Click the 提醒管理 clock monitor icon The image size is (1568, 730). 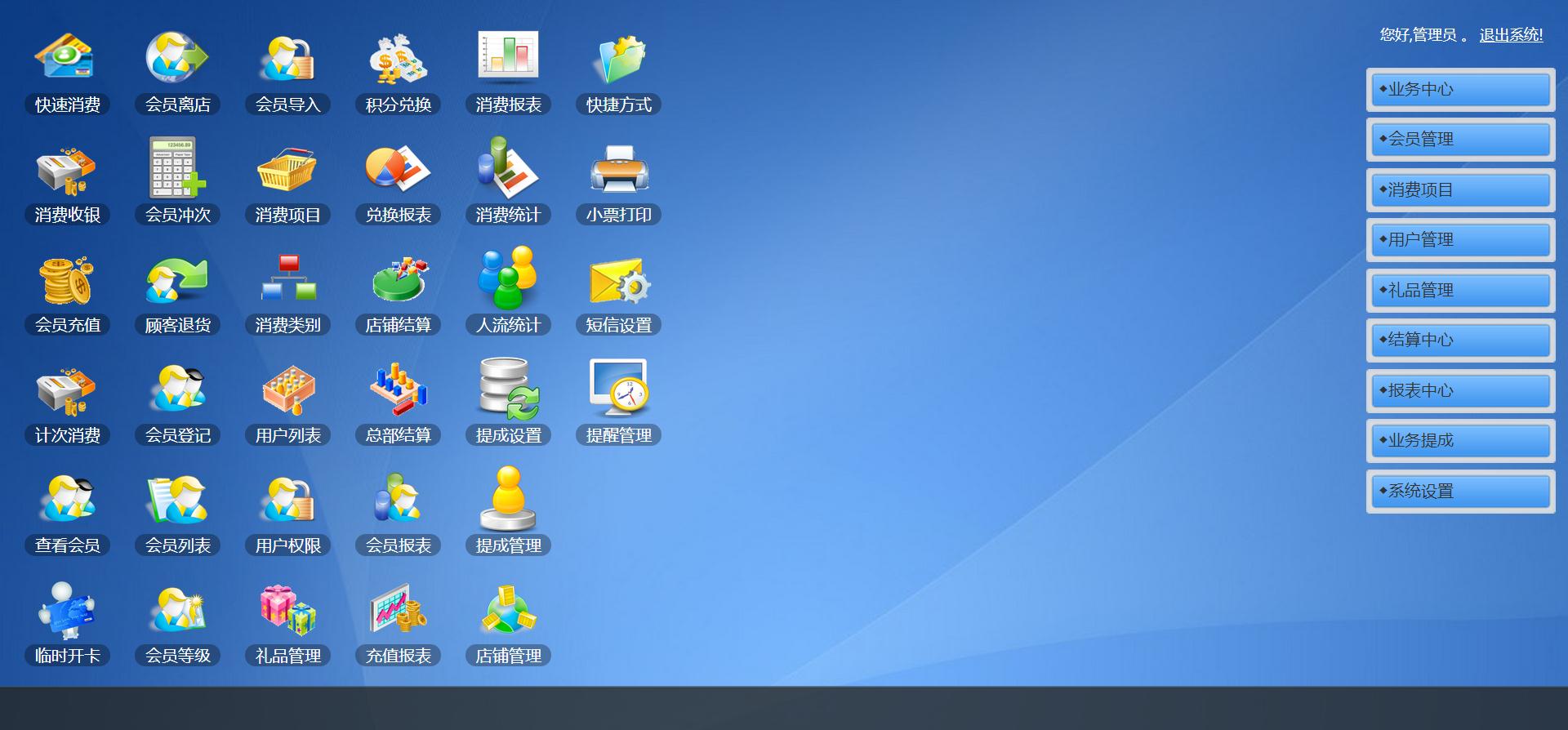[618, 390]
